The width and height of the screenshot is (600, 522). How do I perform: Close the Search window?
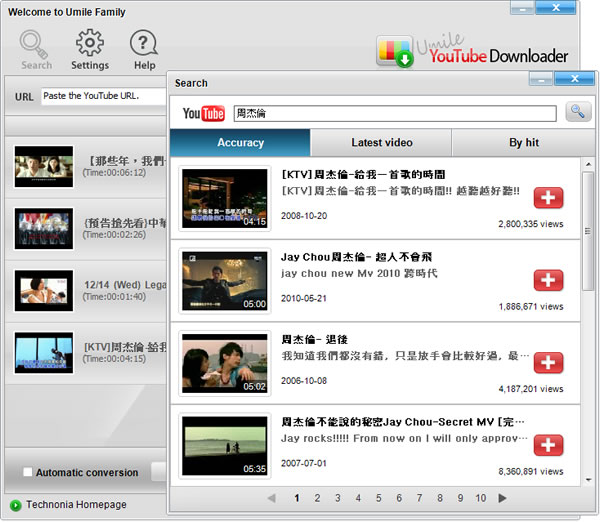[575, 79]
